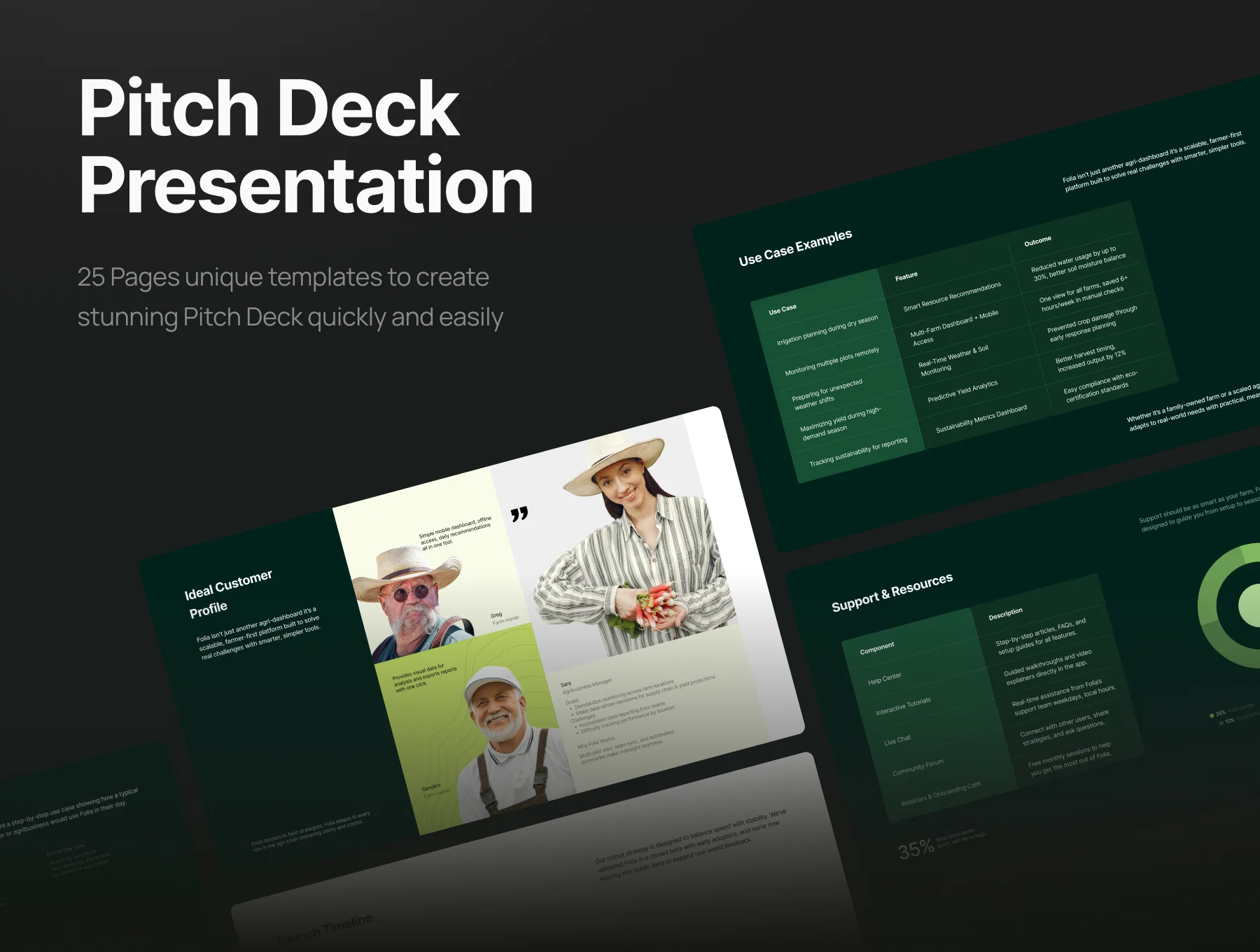Screen dimensions: 1260x952
Task: Click the "Our rollout strategy is designed" paragraph
Action: pos(691,844)
